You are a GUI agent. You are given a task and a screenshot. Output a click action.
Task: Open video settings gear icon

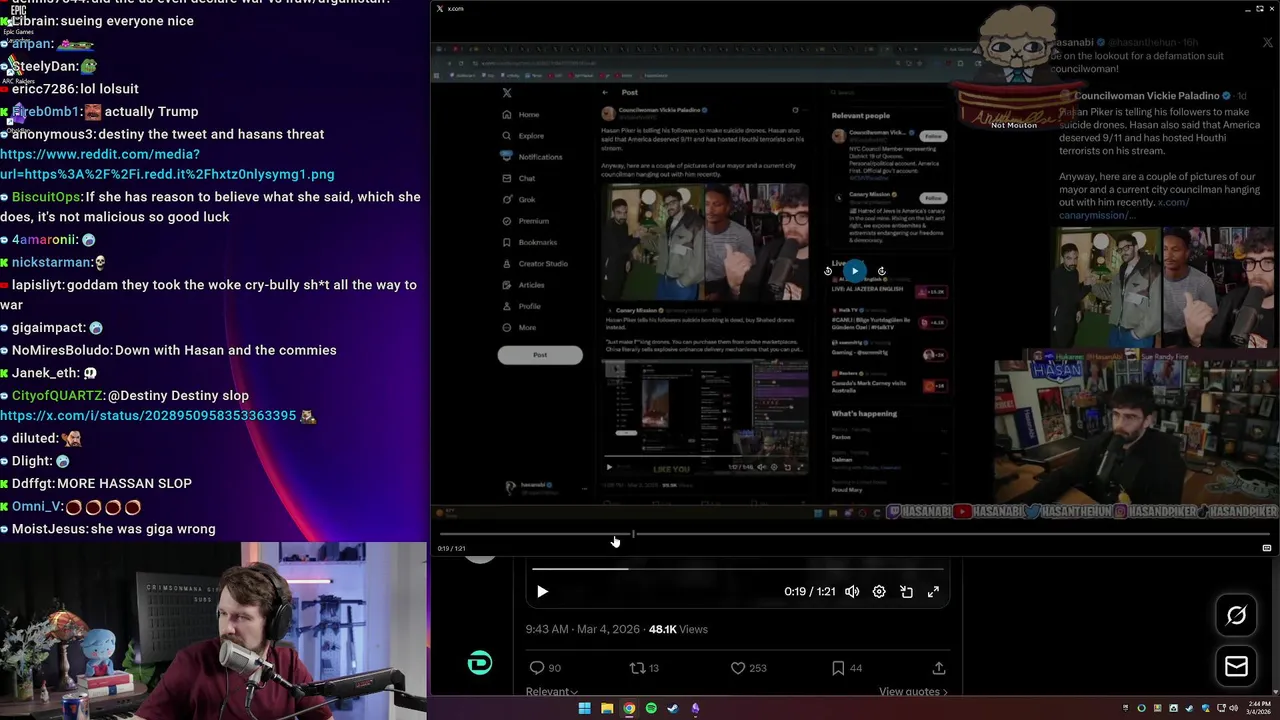(879, 592)
